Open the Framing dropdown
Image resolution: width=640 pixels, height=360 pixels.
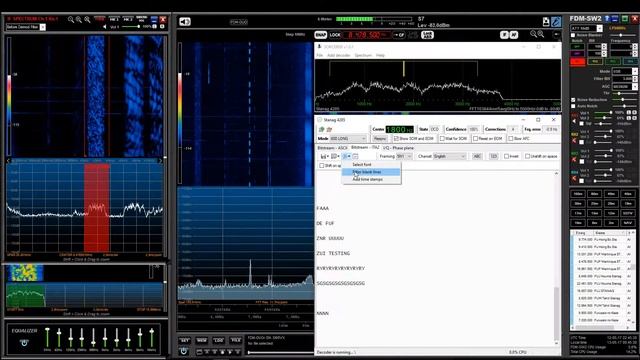pyautogui.click(x=404, y=156)
